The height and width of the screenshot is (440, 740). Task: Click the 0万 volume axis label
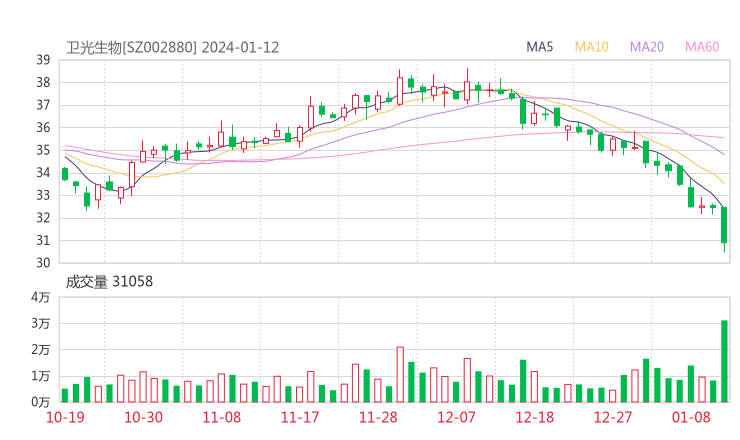click(41, 402)
